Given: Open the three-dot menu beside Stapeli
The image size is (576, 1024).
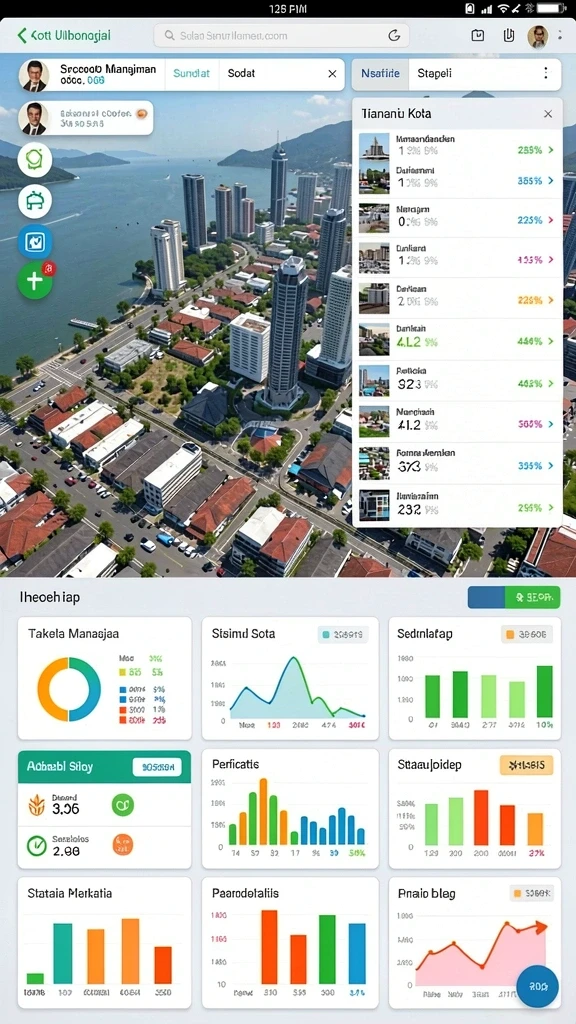Looking at the screenshot, I should (x=546, y=74).
